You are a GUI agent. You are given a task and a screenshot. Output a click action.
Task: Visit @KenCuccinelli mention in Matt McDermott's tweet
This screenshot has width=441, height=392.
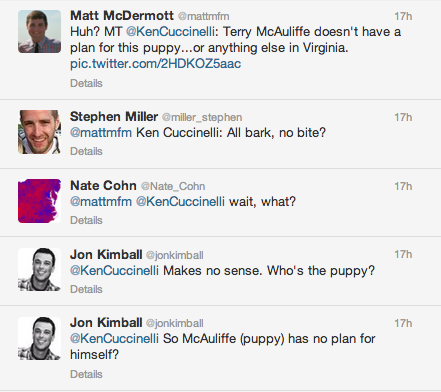[x=170, y=32]
